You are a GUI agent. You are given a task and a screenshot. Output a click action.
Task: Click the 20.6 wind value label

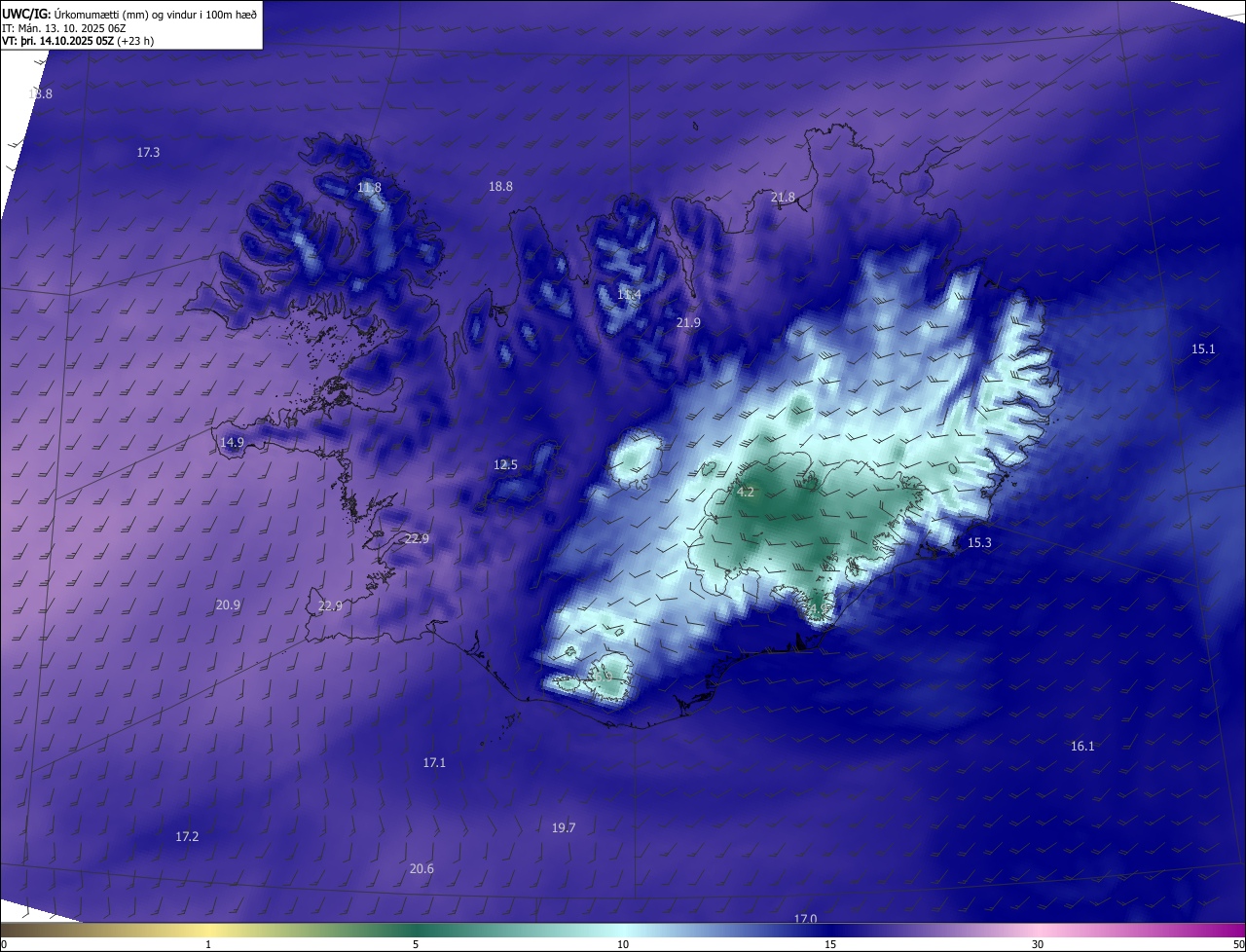(x=421, y=869)
